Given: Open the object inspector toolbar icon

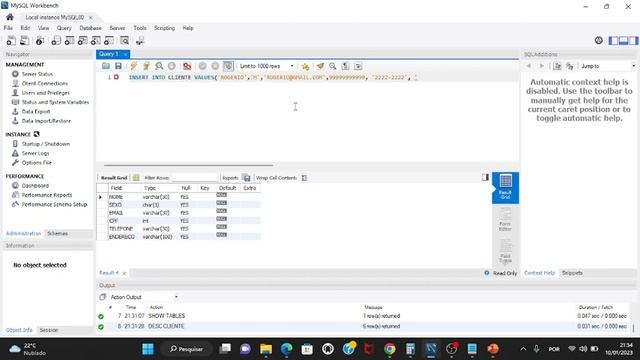Looking at the screenshot, I should (x=40, y=40).
